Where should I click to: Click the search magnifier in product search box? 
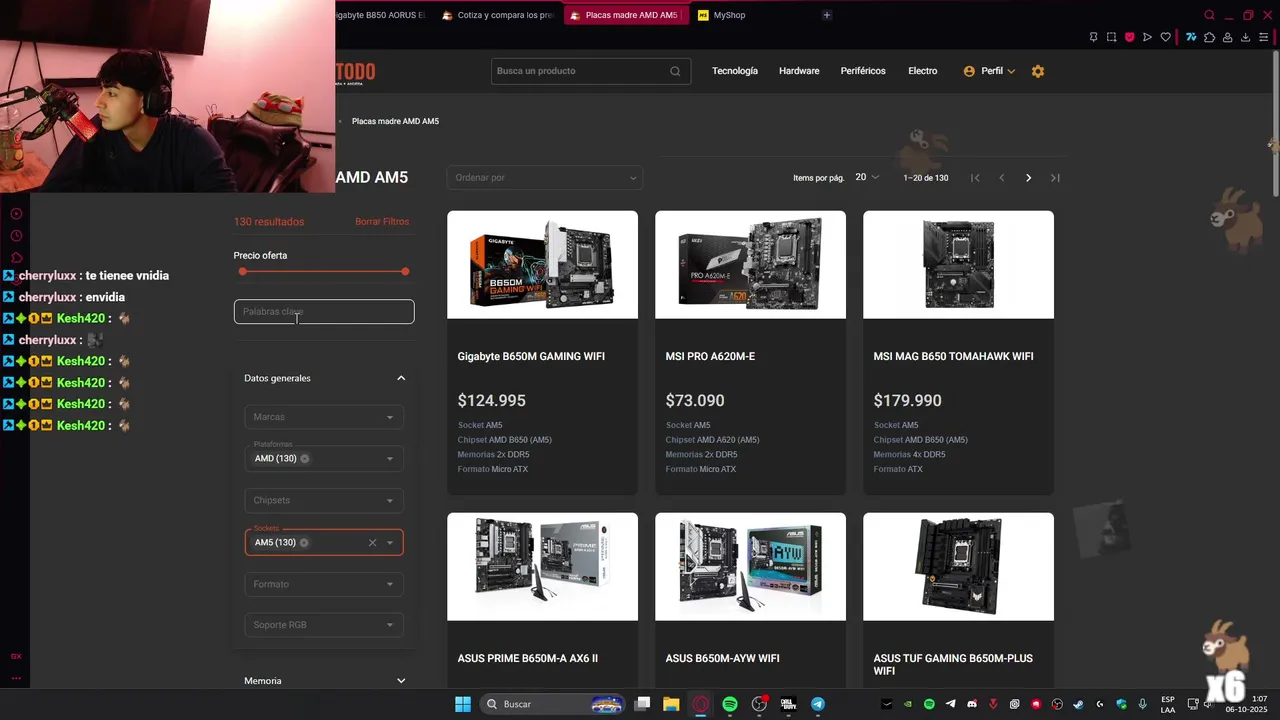(x=675, y=71)
